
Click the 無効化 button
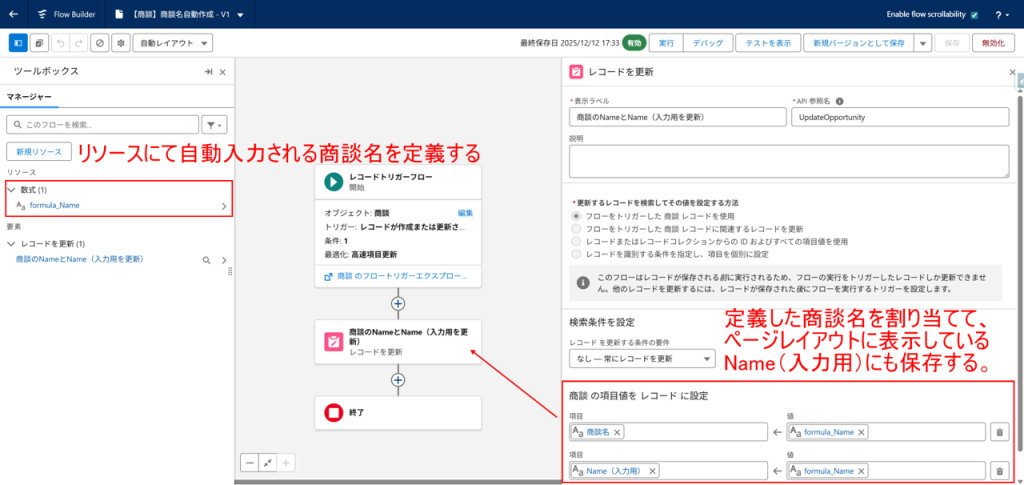point(993,43)
